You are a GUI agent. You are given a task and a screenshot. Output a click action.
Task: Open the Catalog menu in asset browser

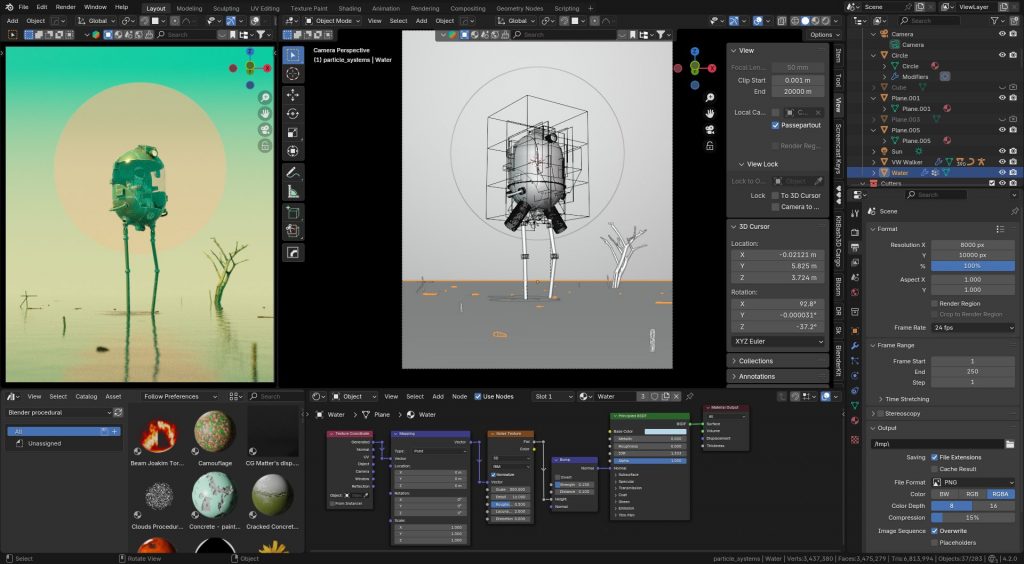86,396
